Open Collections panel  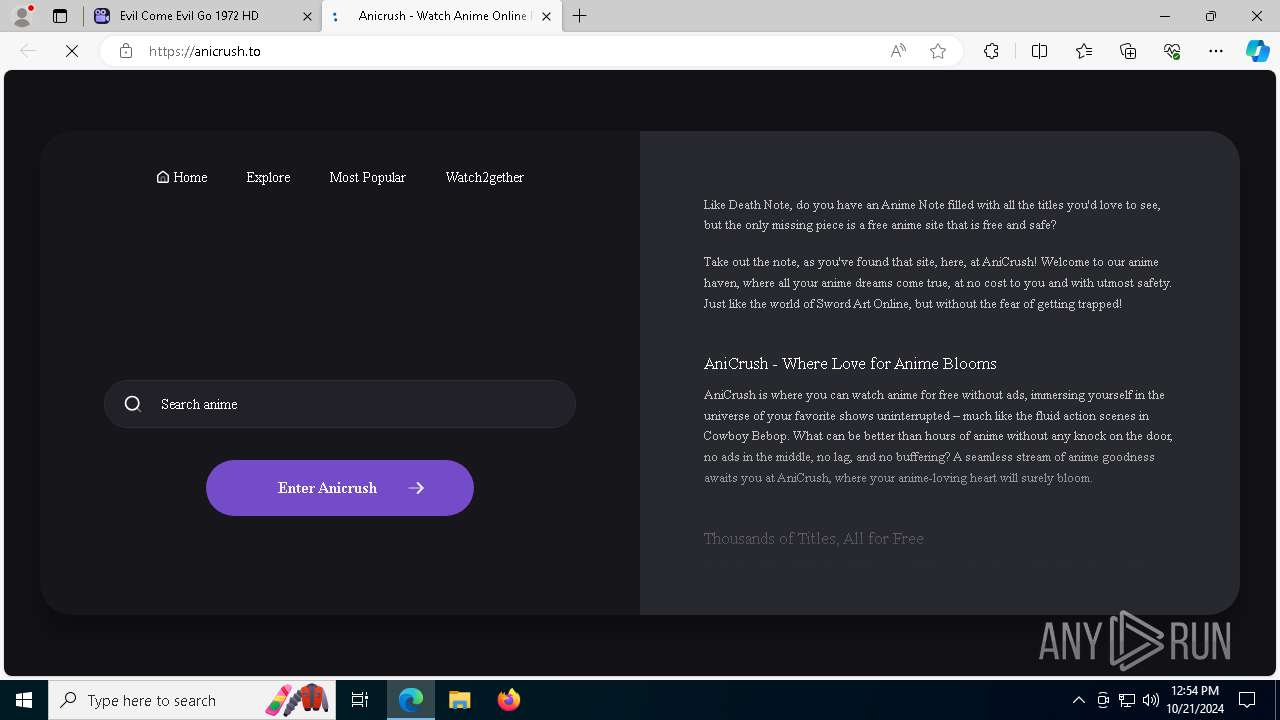[1128, 51]
